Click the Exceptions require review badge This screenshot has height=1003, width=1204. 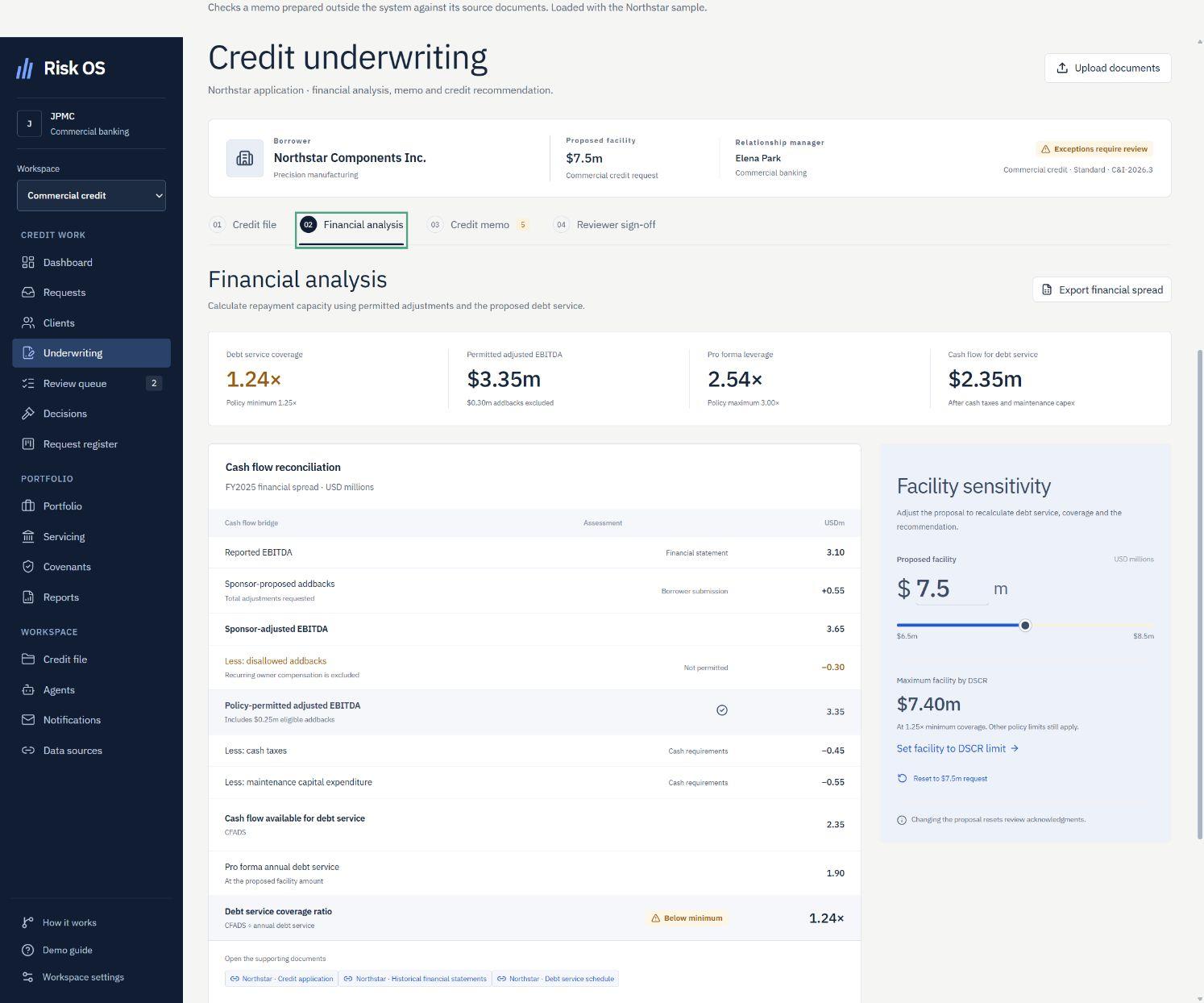pyautogui.click(x=1094, y=149)
